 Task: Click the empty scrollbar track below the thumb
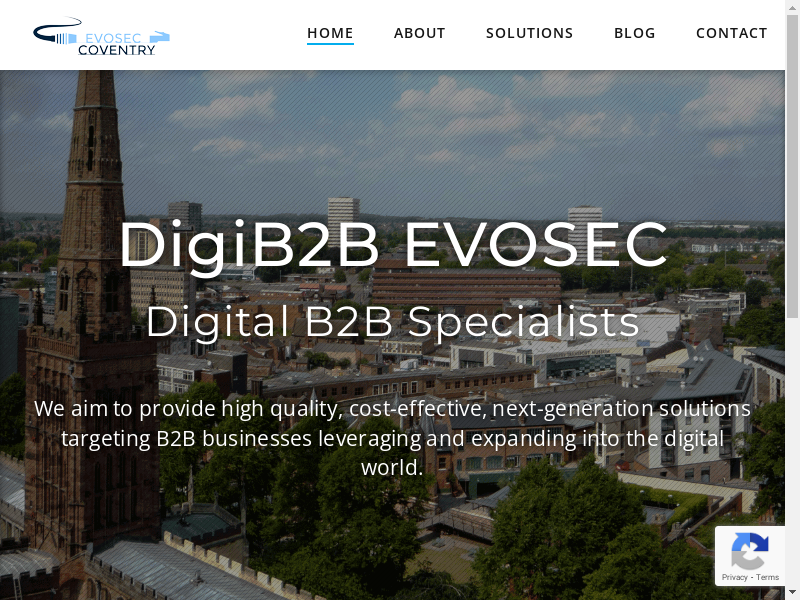792,454
